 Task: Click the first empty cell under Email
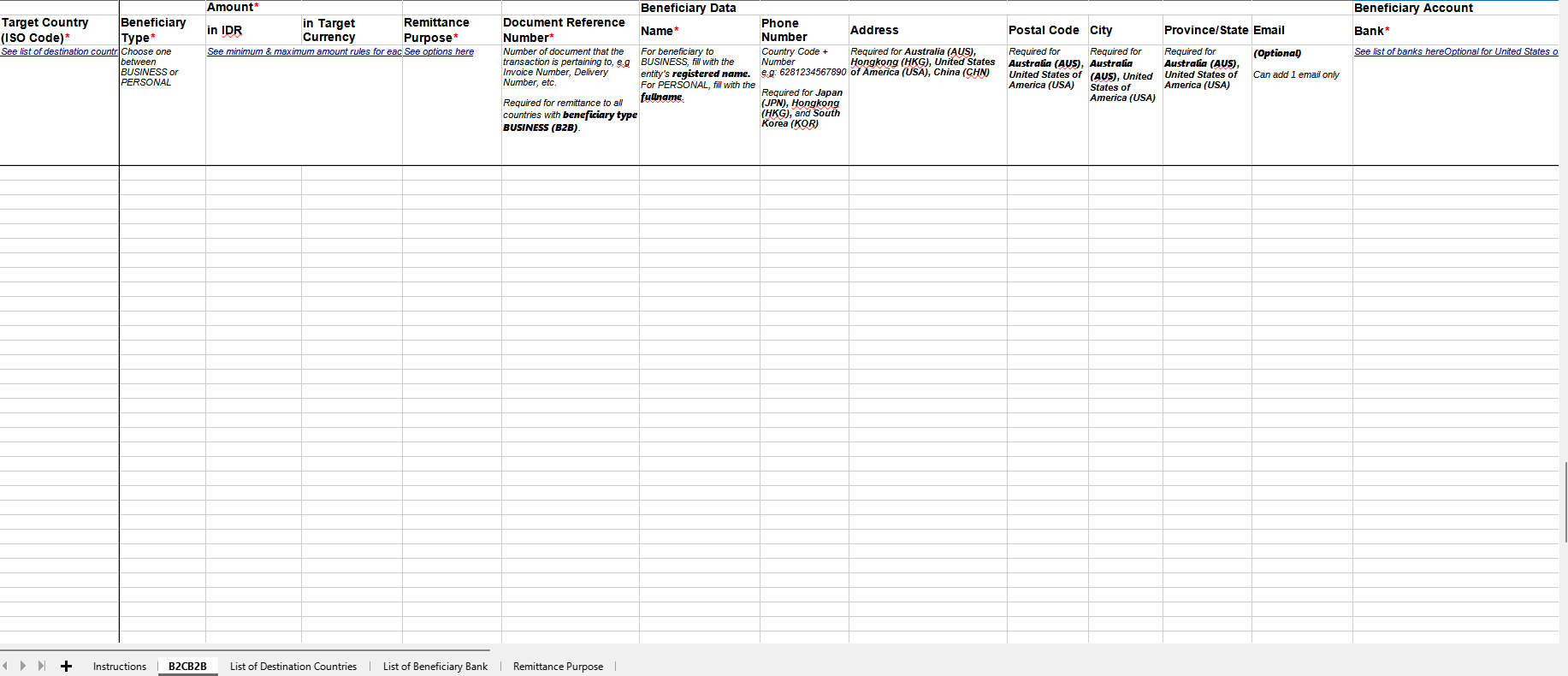(x=1301, y=173)
